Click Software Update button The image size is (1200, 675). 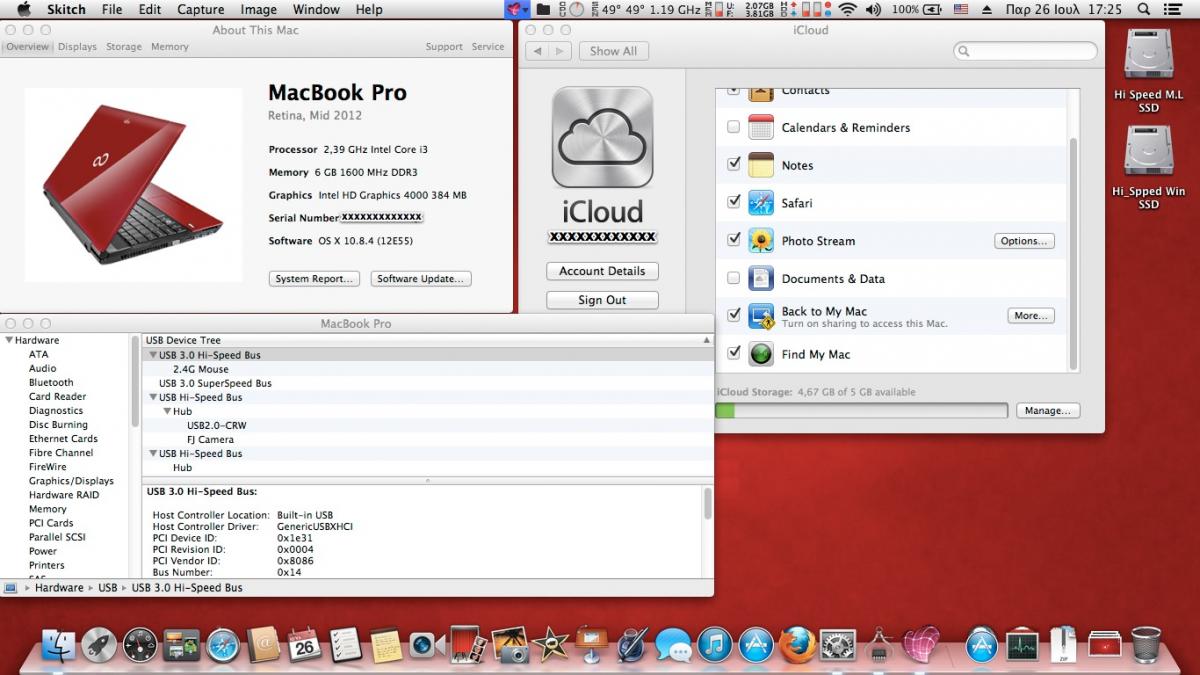(420, 279)
